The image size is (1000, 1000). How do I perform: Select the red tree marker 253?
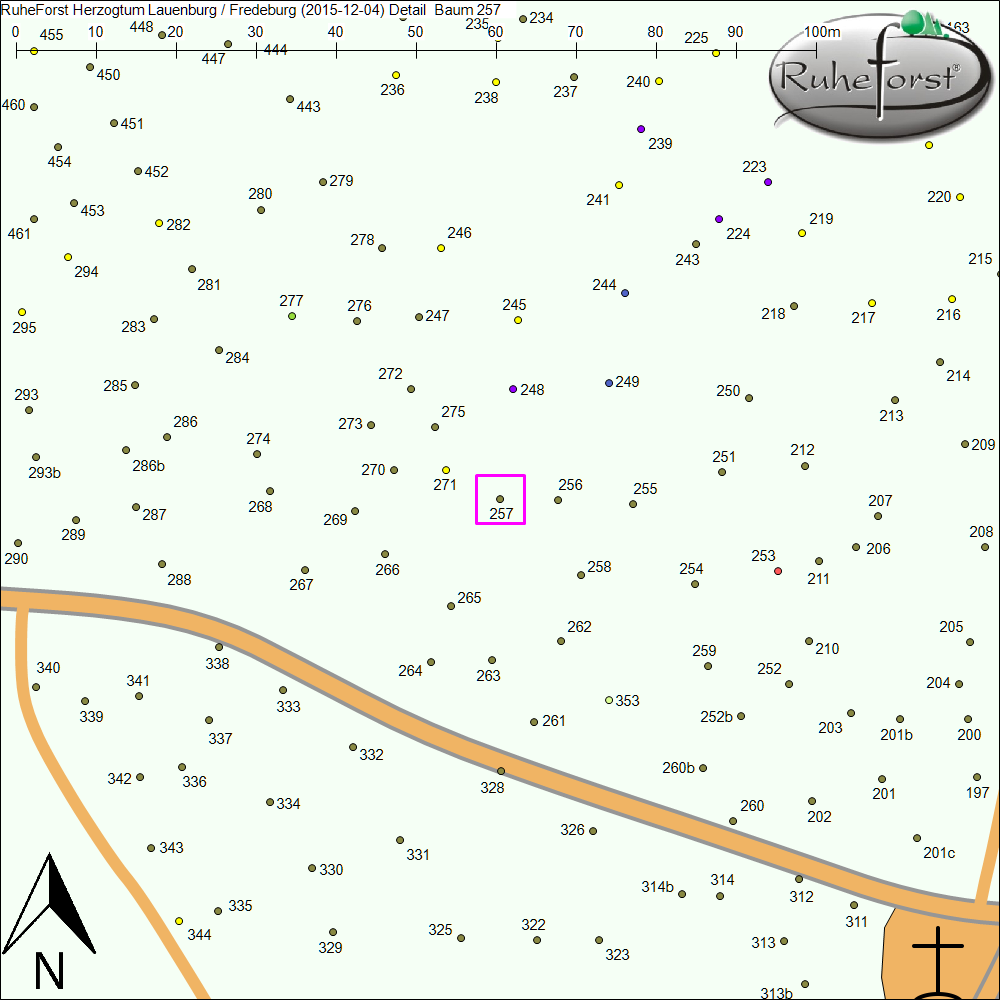(x=778, y=571)
